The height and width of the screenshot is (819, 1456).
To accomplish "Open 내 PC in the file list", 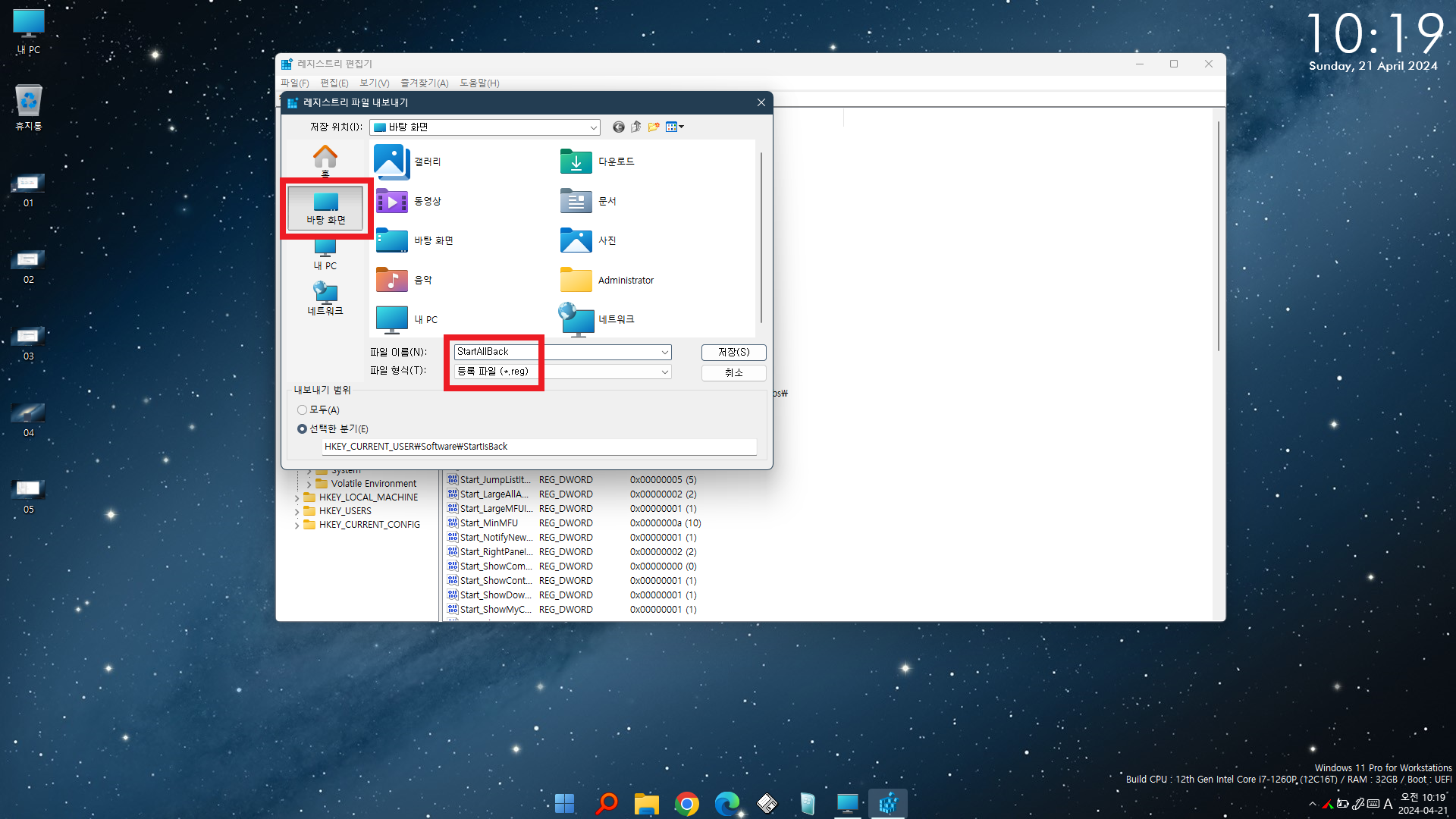I will point(406,319).
